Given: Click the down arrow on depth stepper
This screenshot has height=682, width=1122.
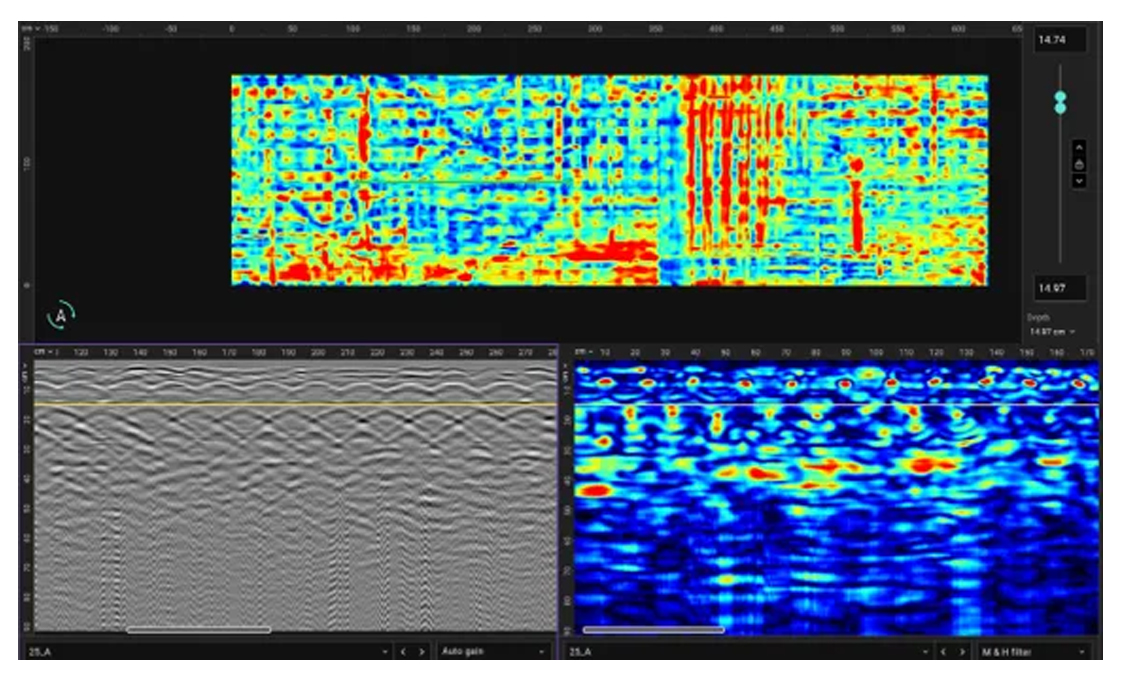Looking at the screenshot, I should 1079,181.
